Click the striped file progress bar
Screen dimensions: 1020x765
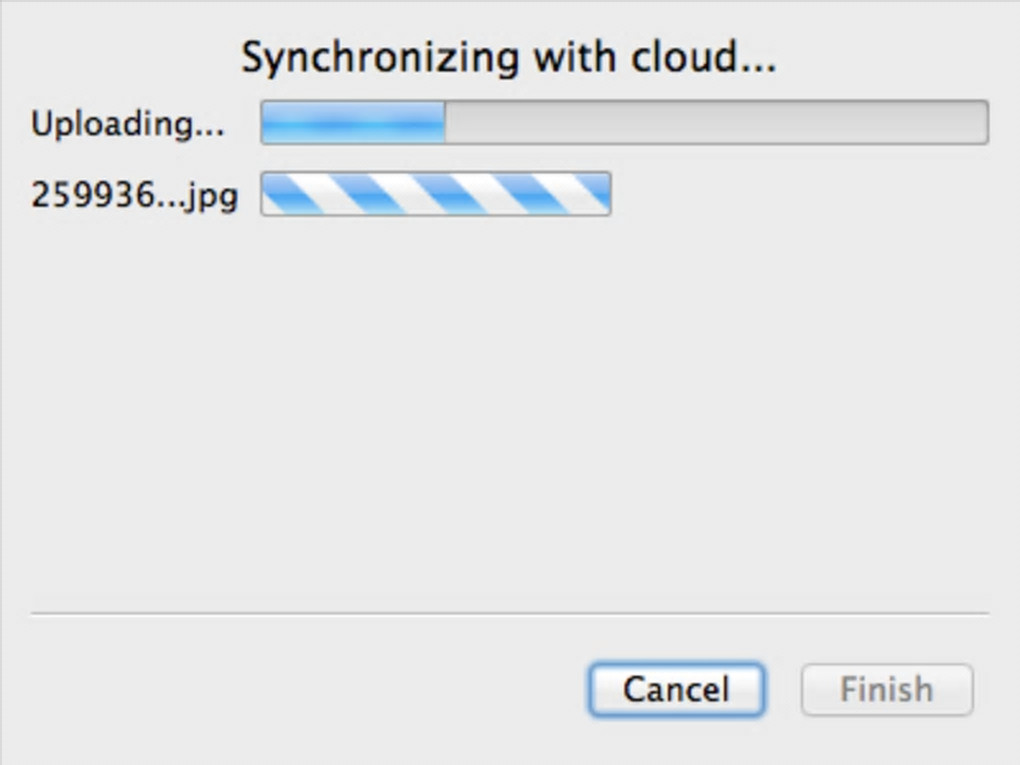[436, 194]
